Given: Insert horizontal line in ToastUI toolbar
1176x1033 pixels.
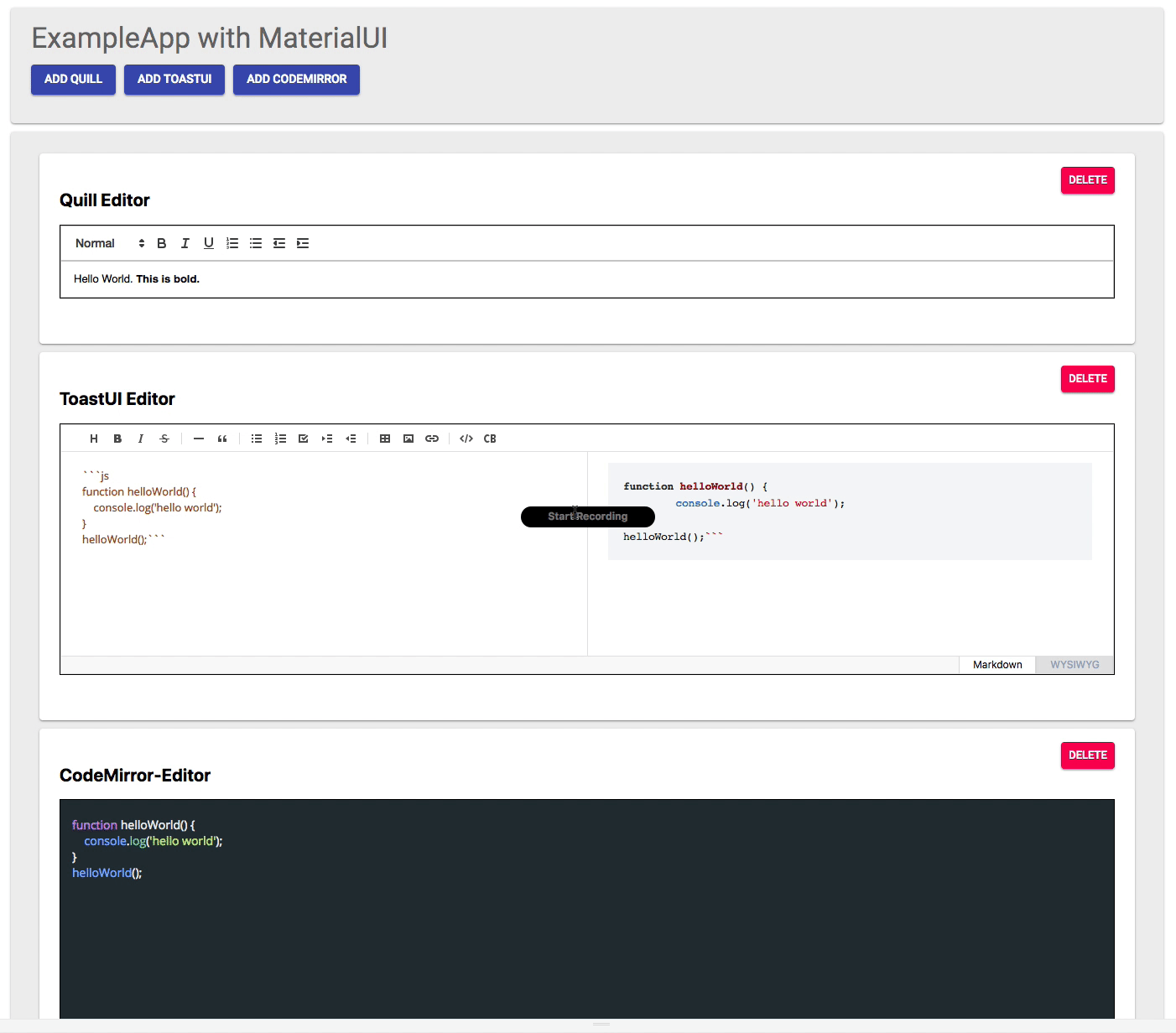Looking at the screenshot, I should tap(199, 439).
